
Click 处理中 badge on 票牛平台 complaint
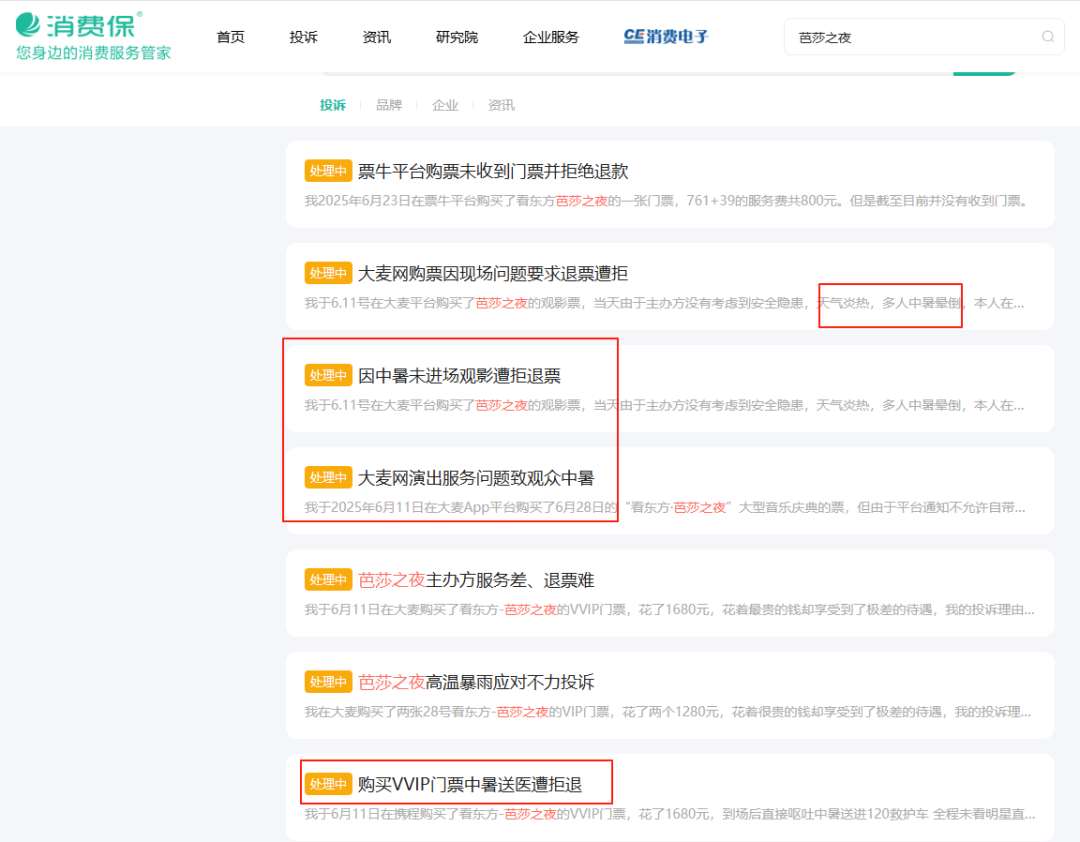[x=328, y=171]
